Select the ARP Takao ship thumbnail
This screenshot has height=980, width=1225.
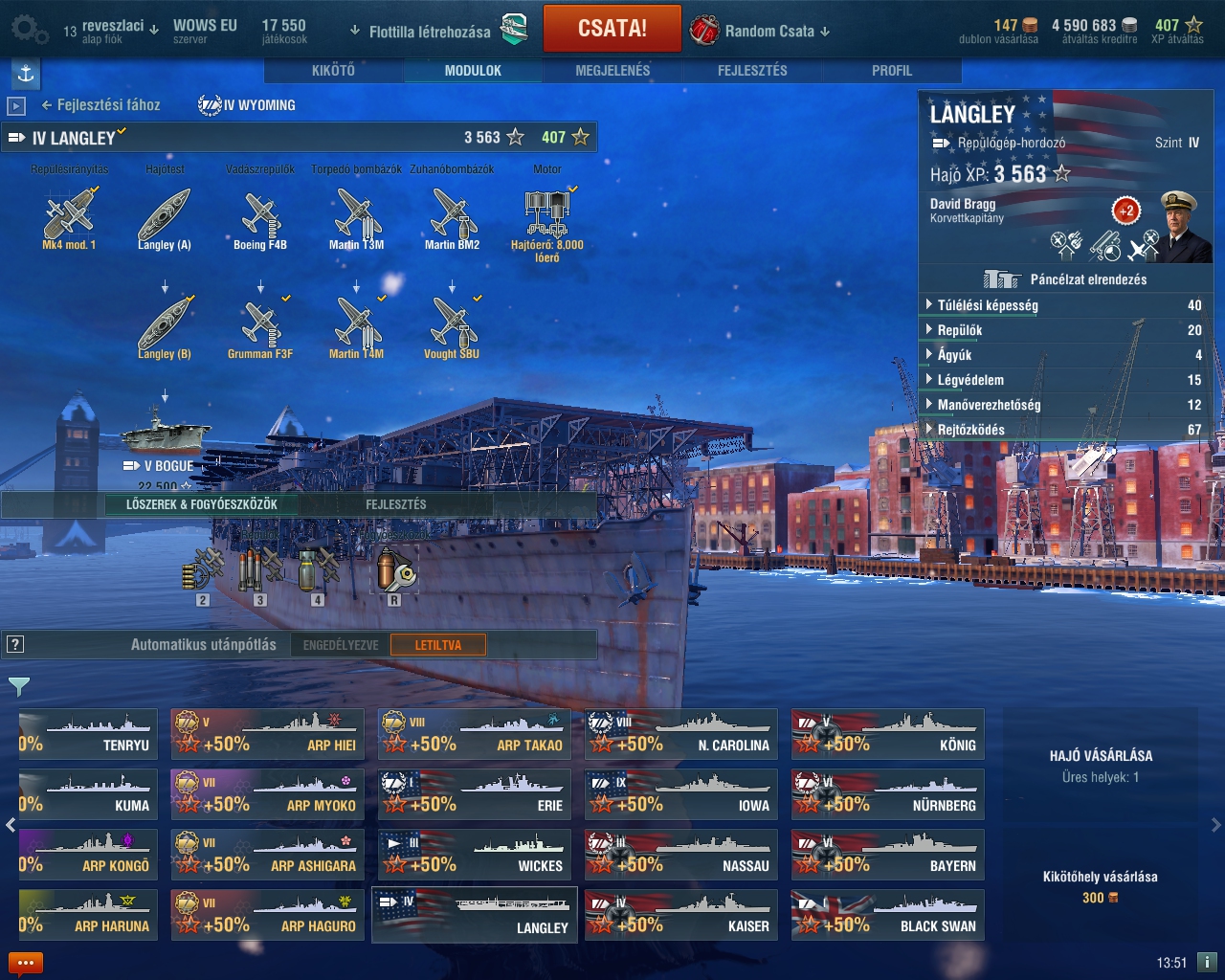(475, 734)
